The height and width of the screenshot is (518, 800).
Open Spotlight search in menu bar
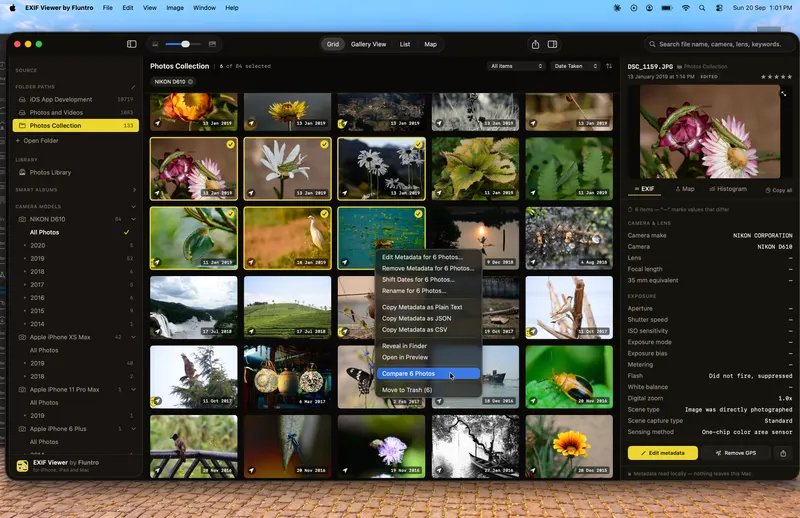click(x=703, y=8)
